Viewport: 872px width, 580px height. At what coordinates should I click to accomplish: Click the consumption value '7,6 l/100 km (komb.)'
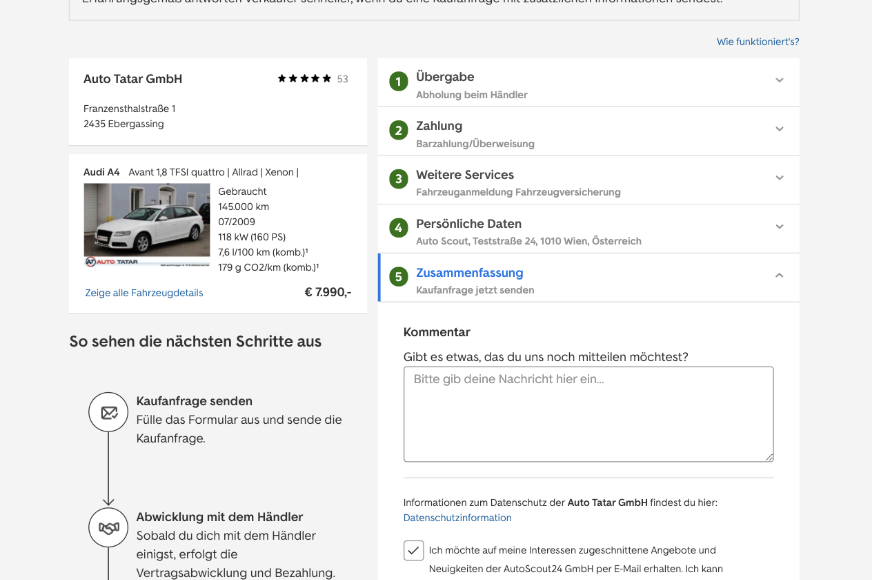coord(263,252)
